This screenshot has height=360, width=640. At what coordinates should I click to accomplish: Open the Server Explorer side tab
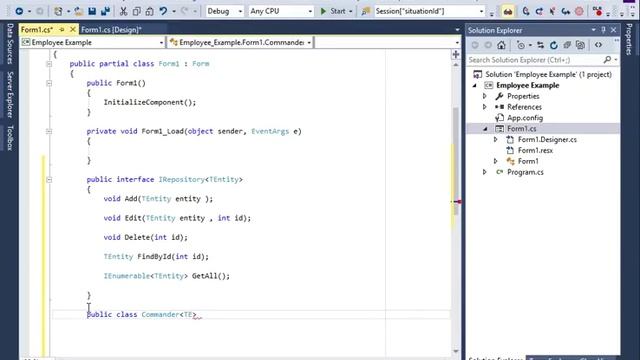(10, 94)
